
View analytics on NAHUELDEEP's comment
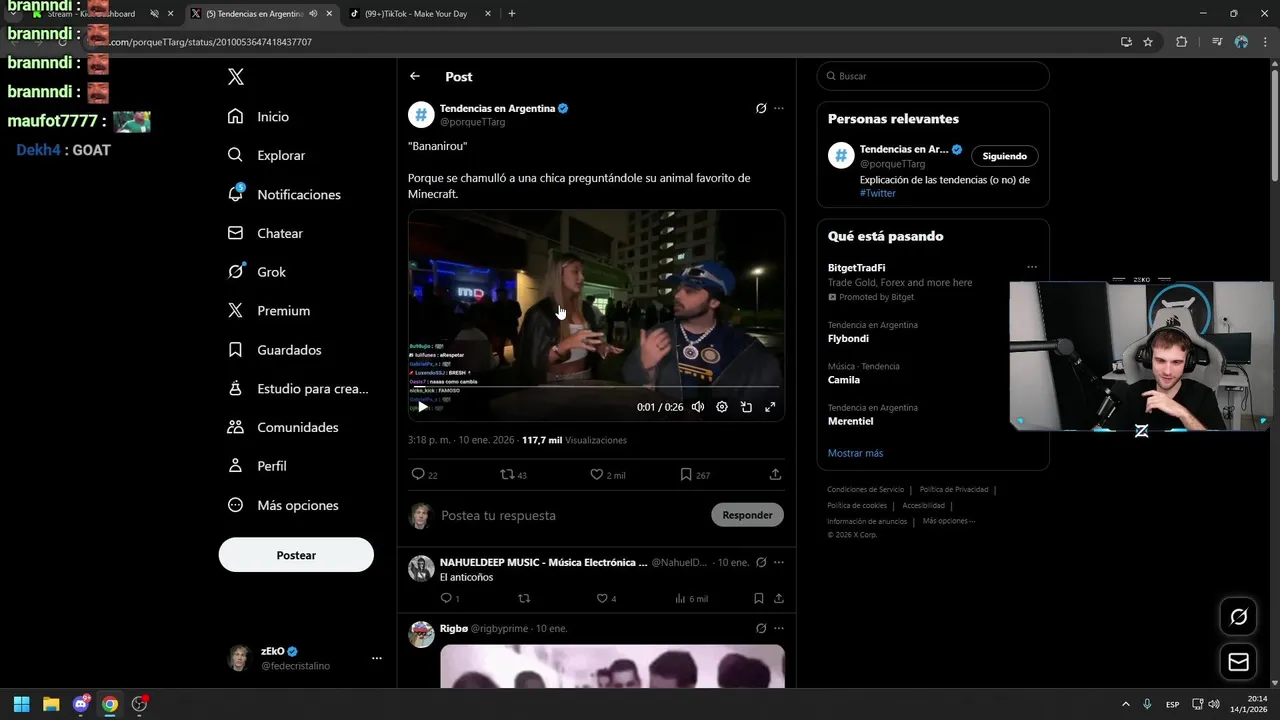point(691,598)
